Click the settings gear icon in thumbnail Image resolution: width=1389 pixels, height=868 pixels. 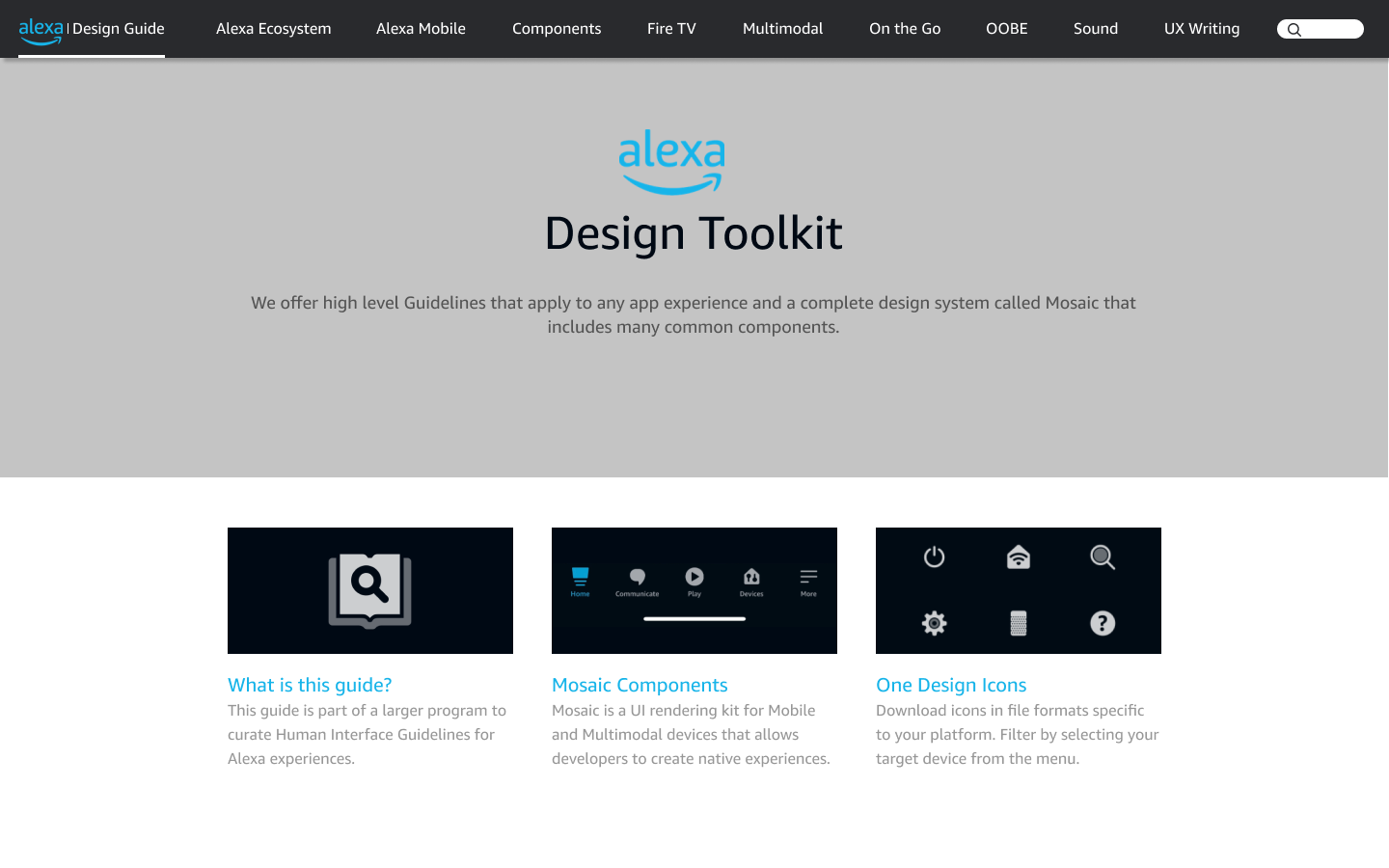point(934,623)
